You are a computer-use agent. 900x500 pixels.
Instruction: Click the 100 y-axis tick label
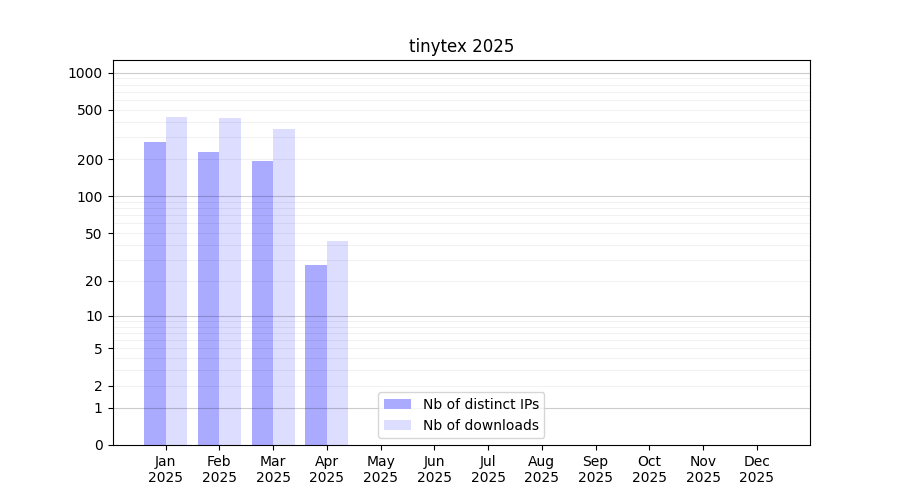90,197
